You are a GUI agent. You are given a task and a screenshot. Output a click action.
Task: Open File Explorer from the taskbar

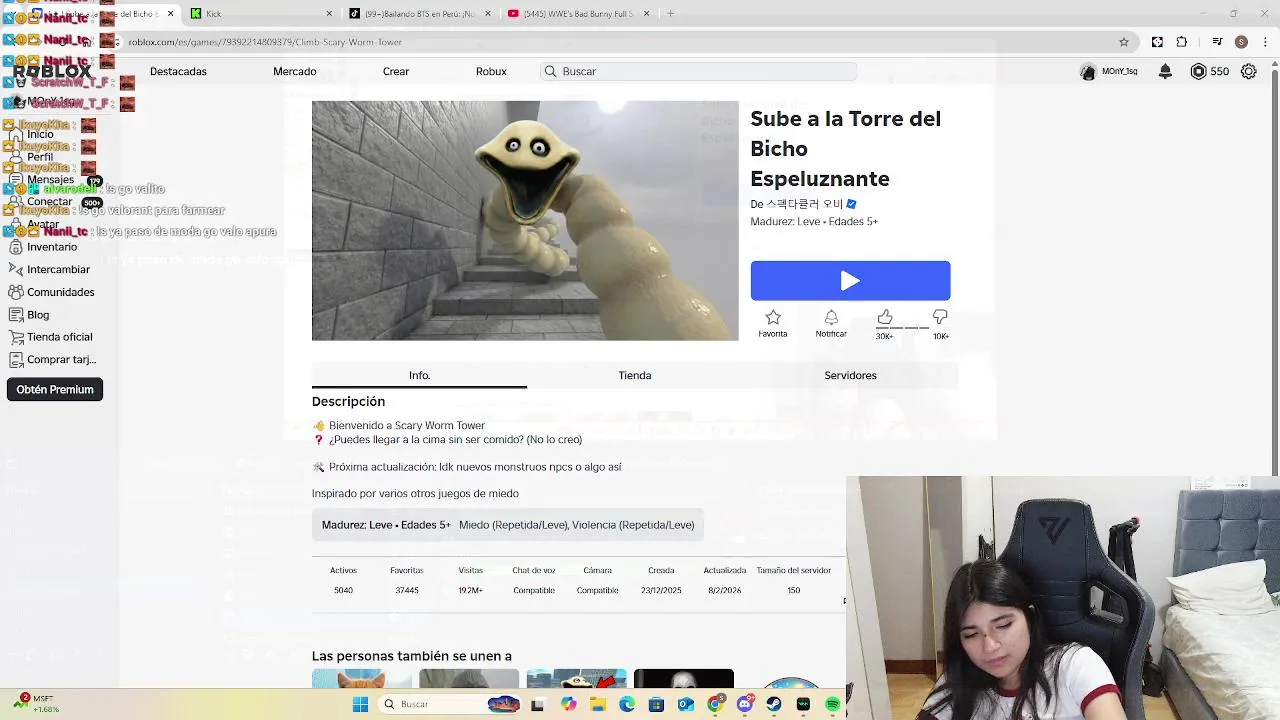(x=598, y=704)
